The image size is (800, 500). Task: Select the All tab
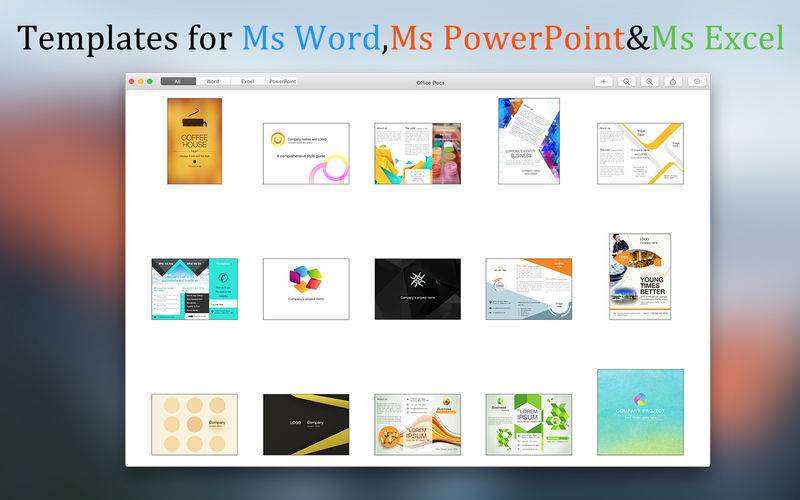(178, 81)
